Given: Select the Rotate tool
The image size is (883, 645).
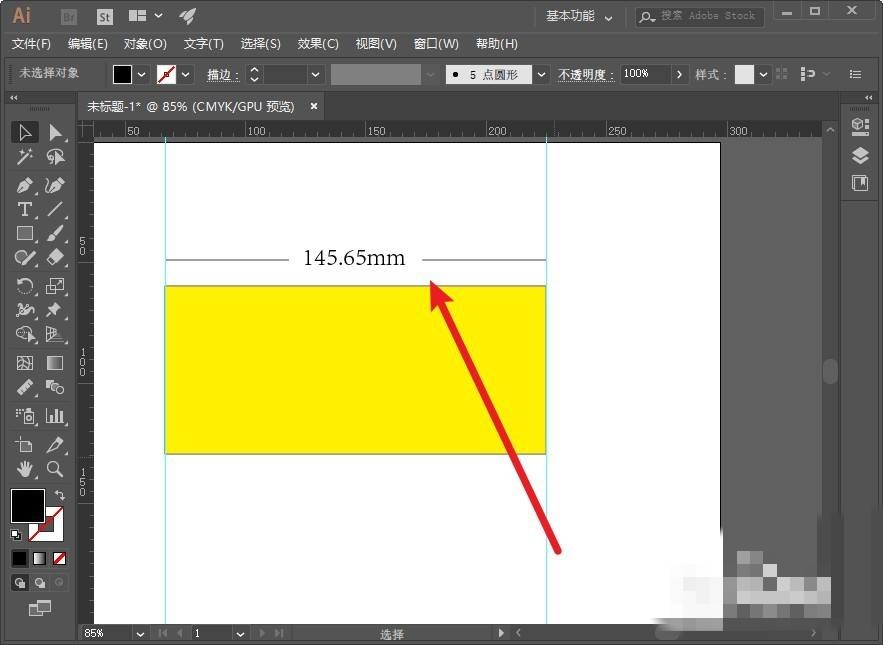Looking at the screenshot, I should pyautogui.click(x=25, y=286).
